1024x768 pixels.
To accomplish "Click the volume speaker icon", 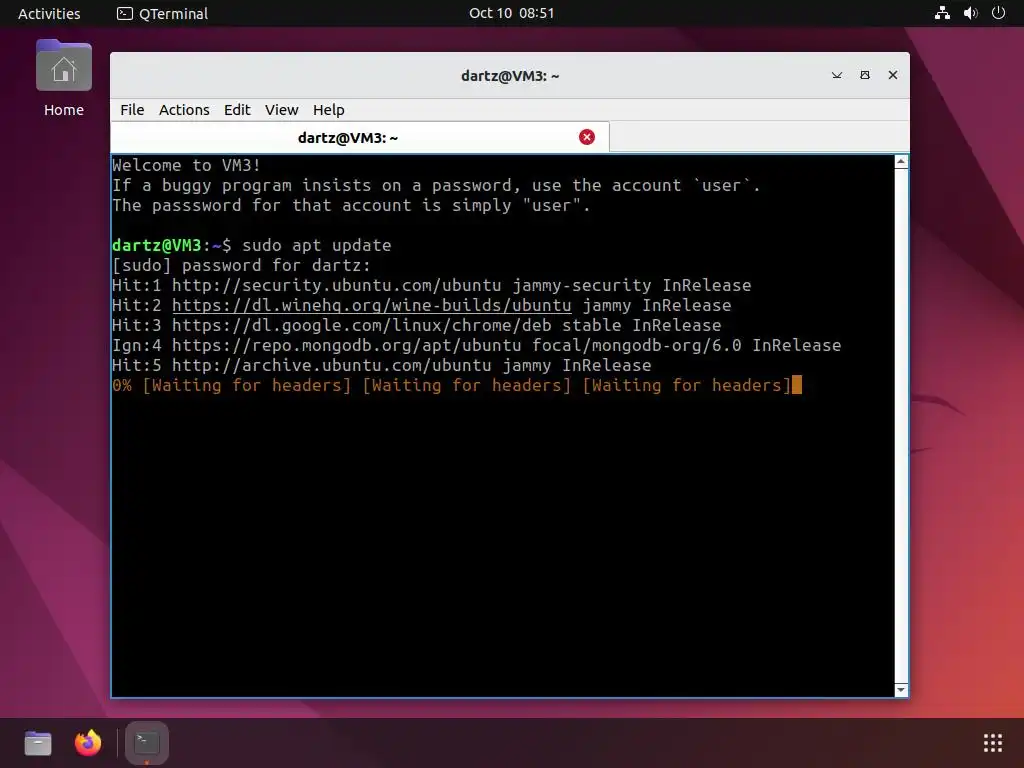I will [970, 13].
